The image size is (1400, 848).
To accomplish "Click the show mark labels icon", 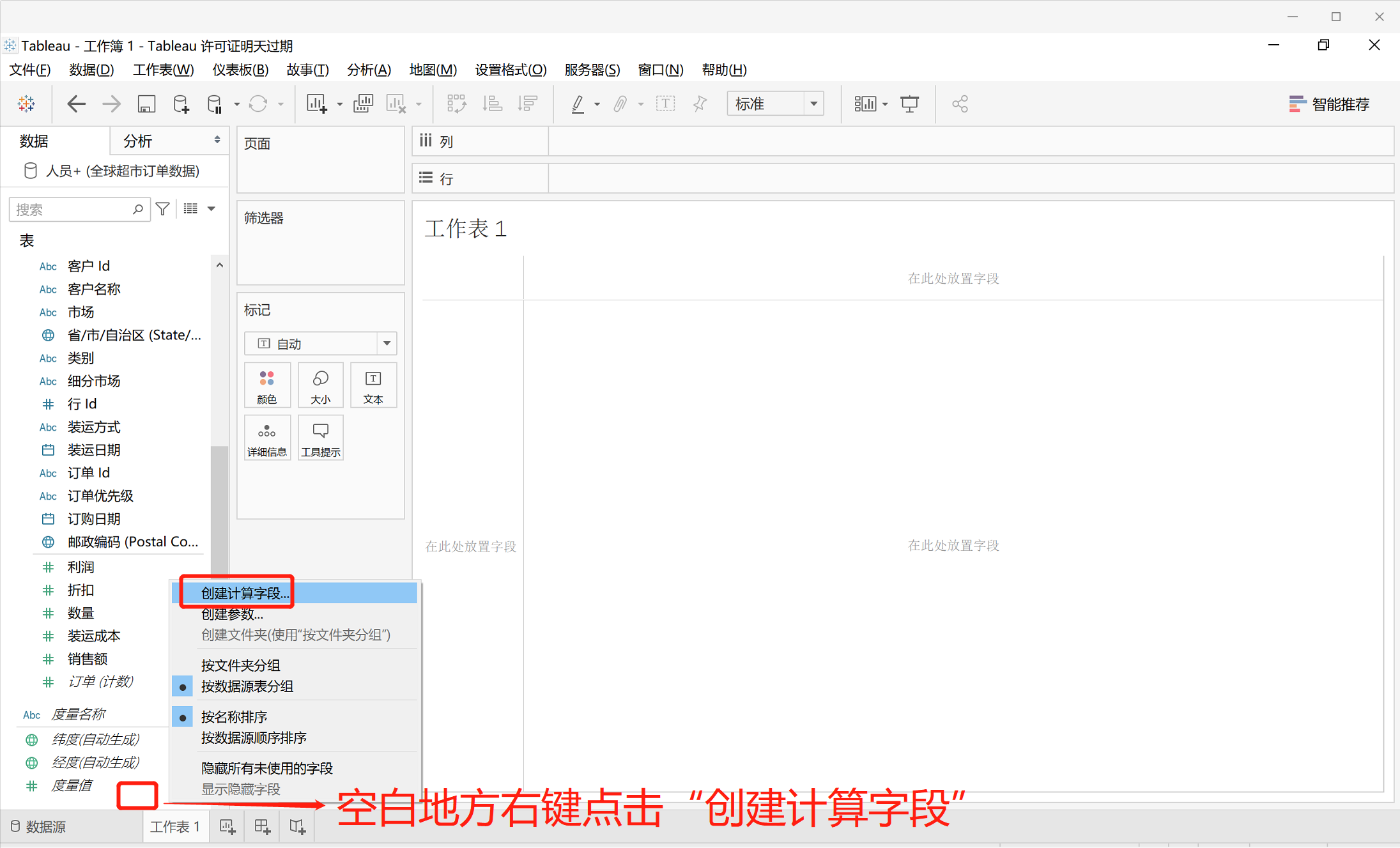I will tap(665, 104).
